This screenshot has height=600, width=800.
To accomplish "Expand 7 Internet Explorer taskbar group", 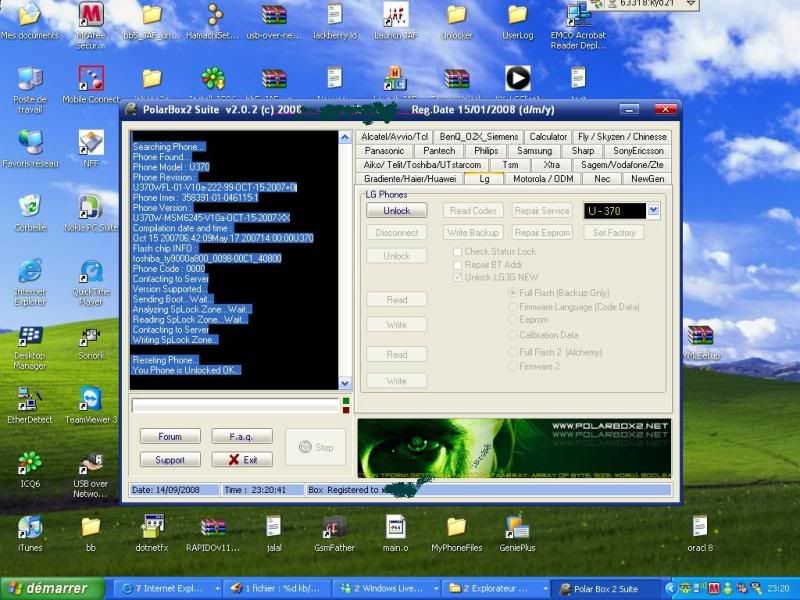I will coord(168,589).
